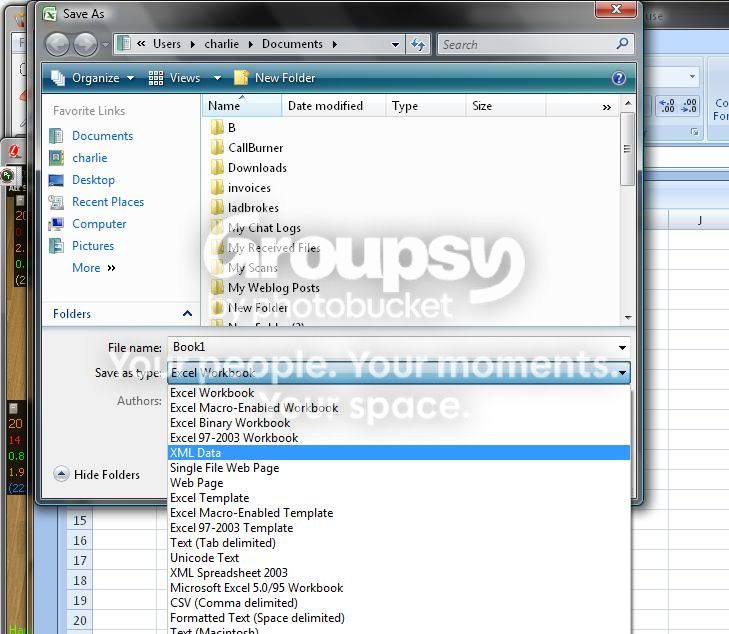Sort by Date modified column header
This screenshot has width=729, height=634.
(333, 106)
